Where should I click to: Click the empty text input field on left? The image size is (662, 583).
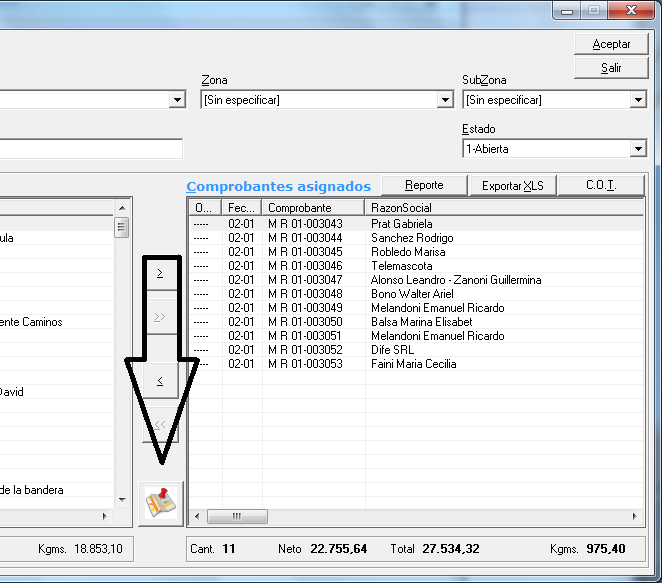click(90, 149)
